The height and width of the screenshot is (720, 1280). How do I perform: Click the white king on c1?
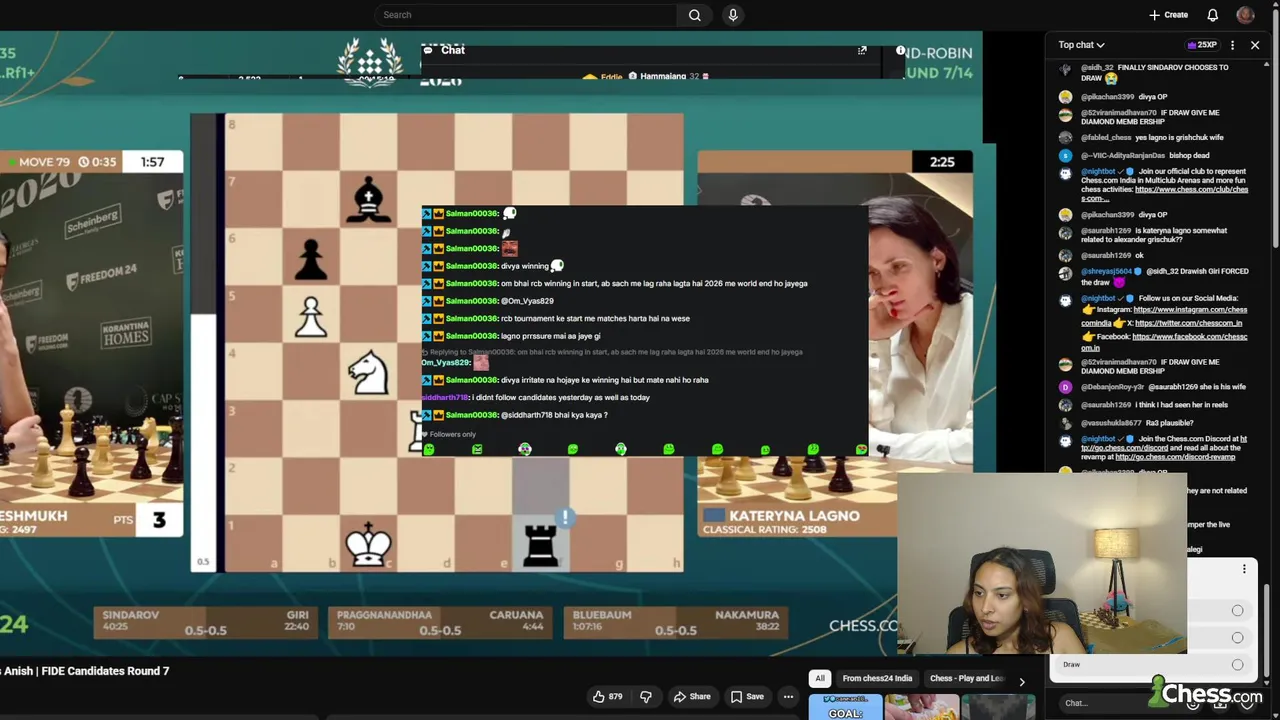(x=368, y=544)
